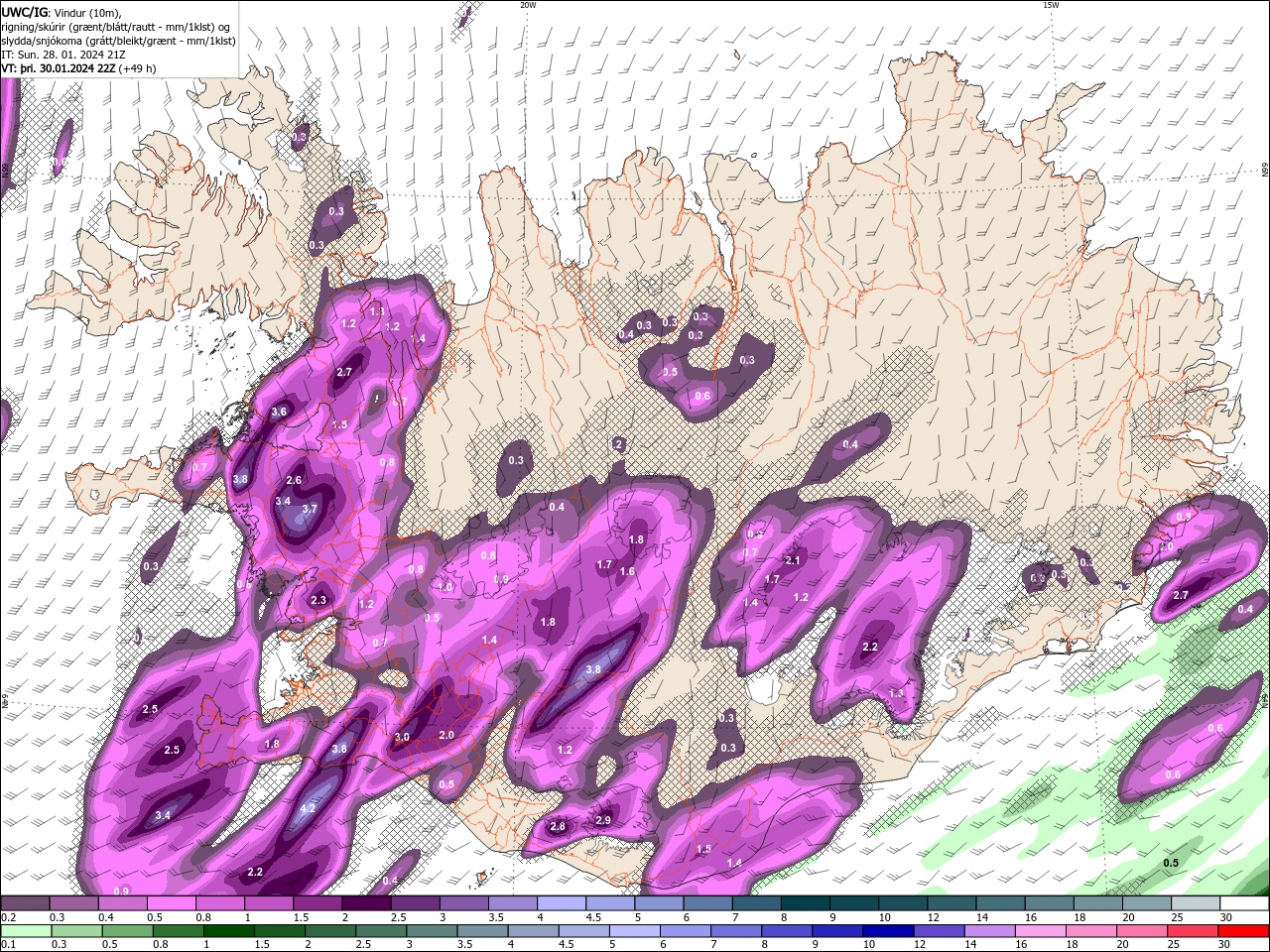Click the bright red swatch labeled 30

click(1243, 931)
